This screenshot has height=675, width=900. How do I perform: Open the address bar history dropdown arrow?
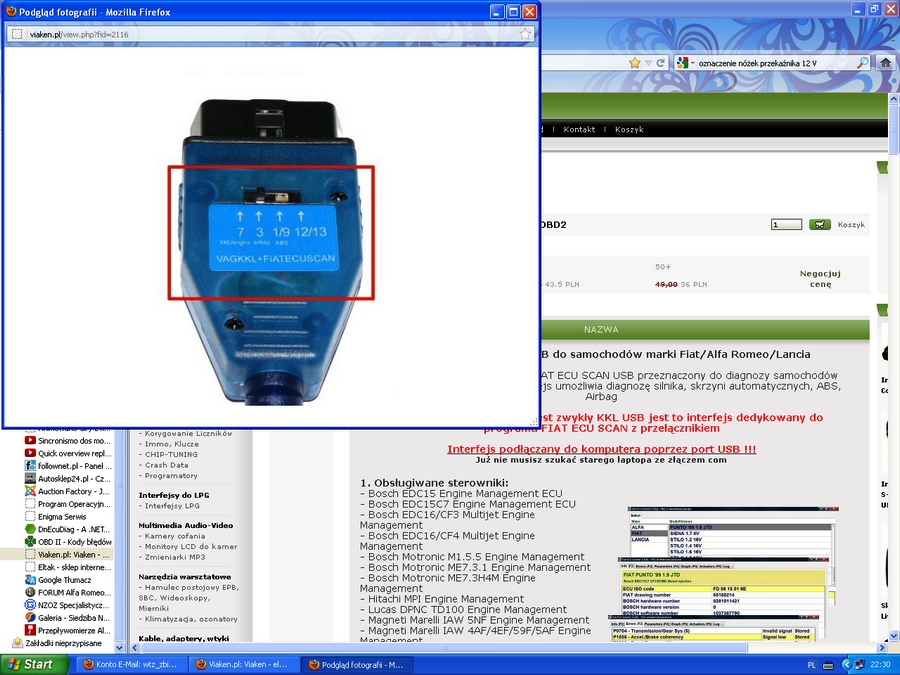click(x=649, y=63)
